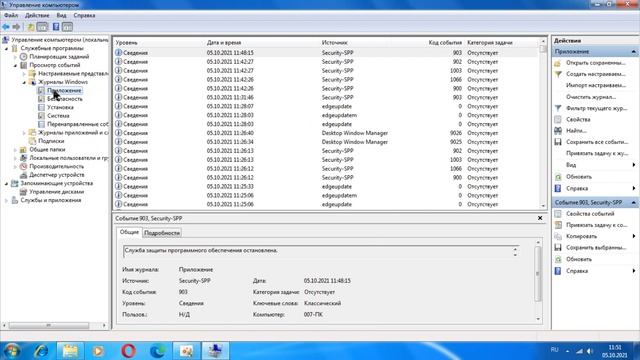Select event 9026 Desktop Window Manager row
Image resolution: width=640 pixels, height=360 pixels.
pyautogui.click(x=326, y=133)
